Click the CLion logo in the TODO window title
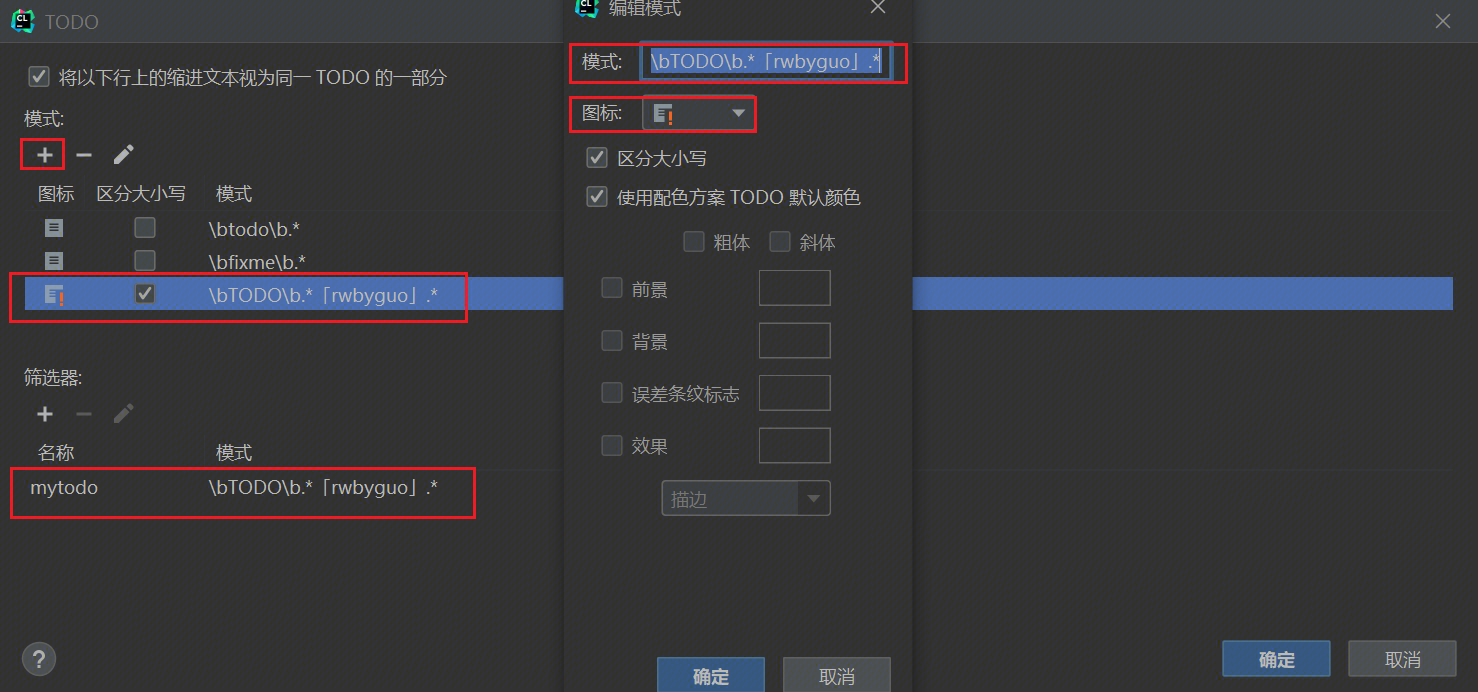Image resolution: width=1478 pixels, height=692 pixels. (22, 20)
